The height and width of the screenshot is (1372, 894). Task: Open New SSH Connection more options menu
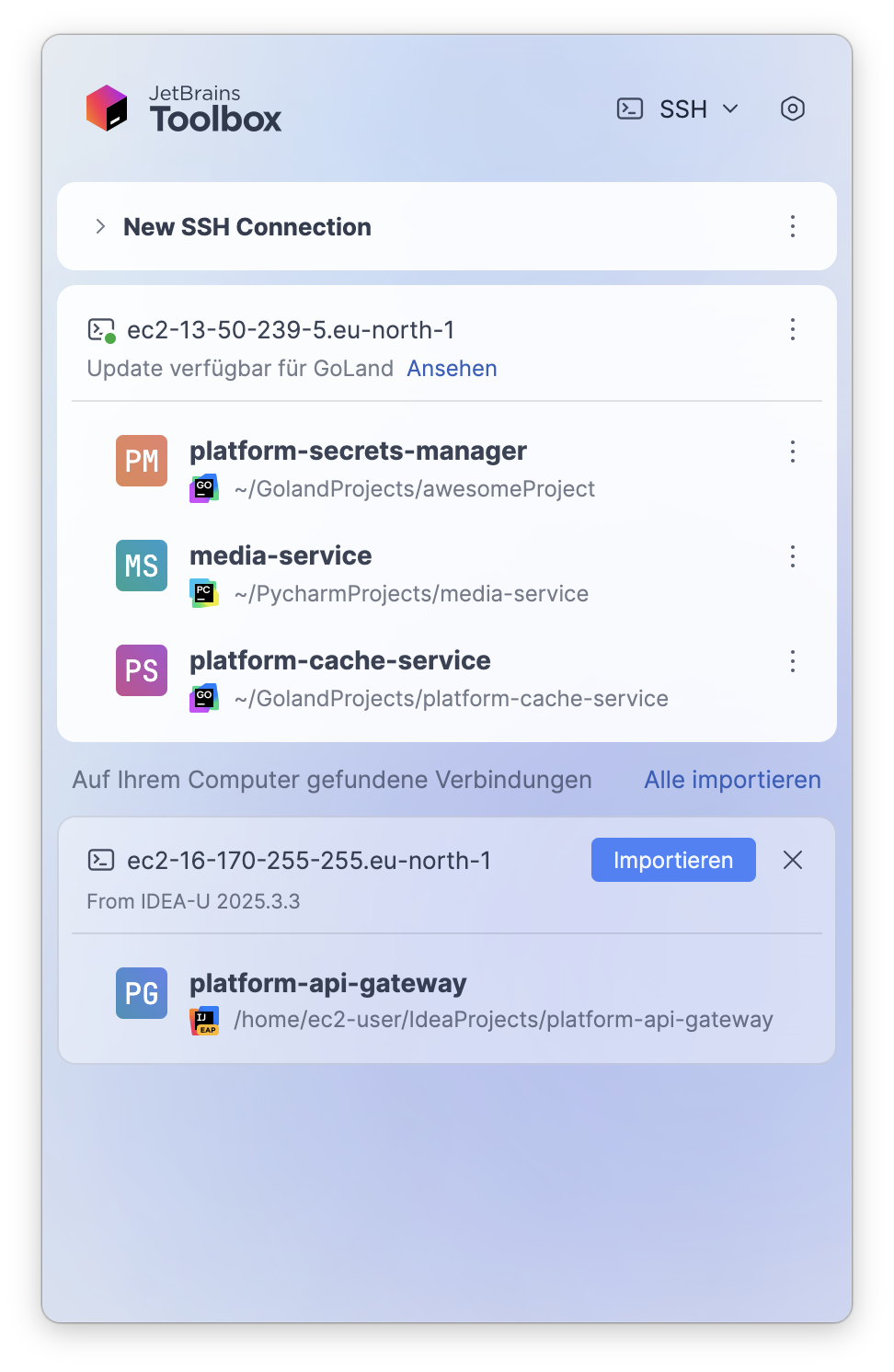pyautogui.click(x=793, y=226)
